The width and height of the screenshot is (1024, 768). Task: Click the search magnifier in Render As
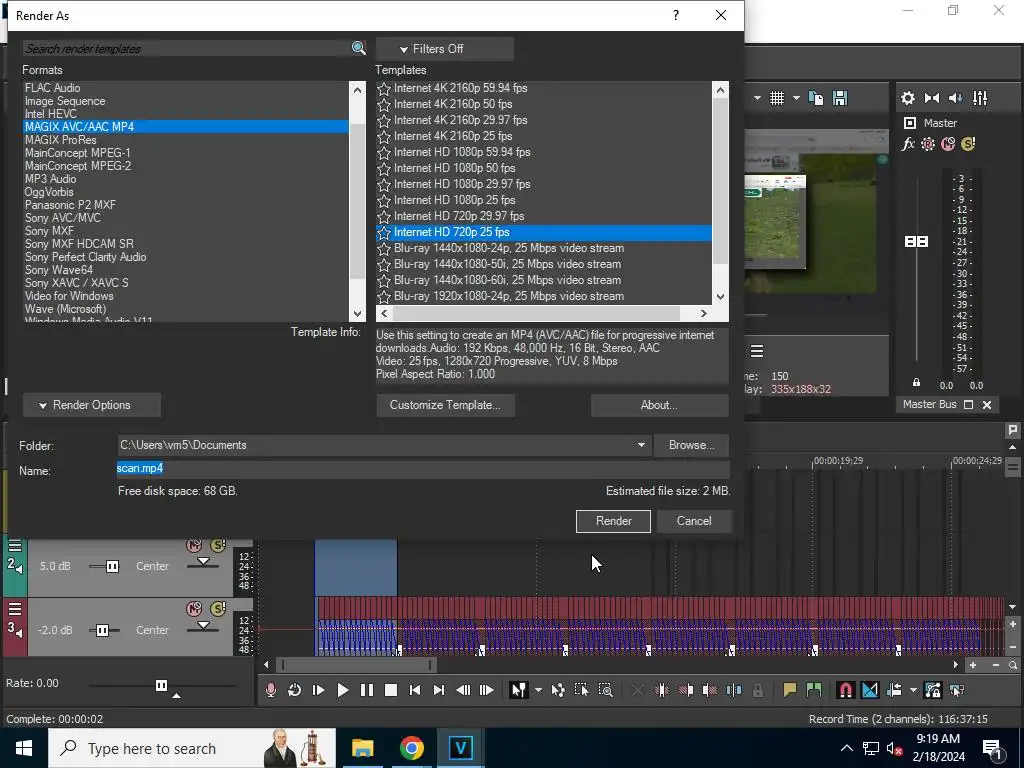pyautogui.click(x=359, y=48)
